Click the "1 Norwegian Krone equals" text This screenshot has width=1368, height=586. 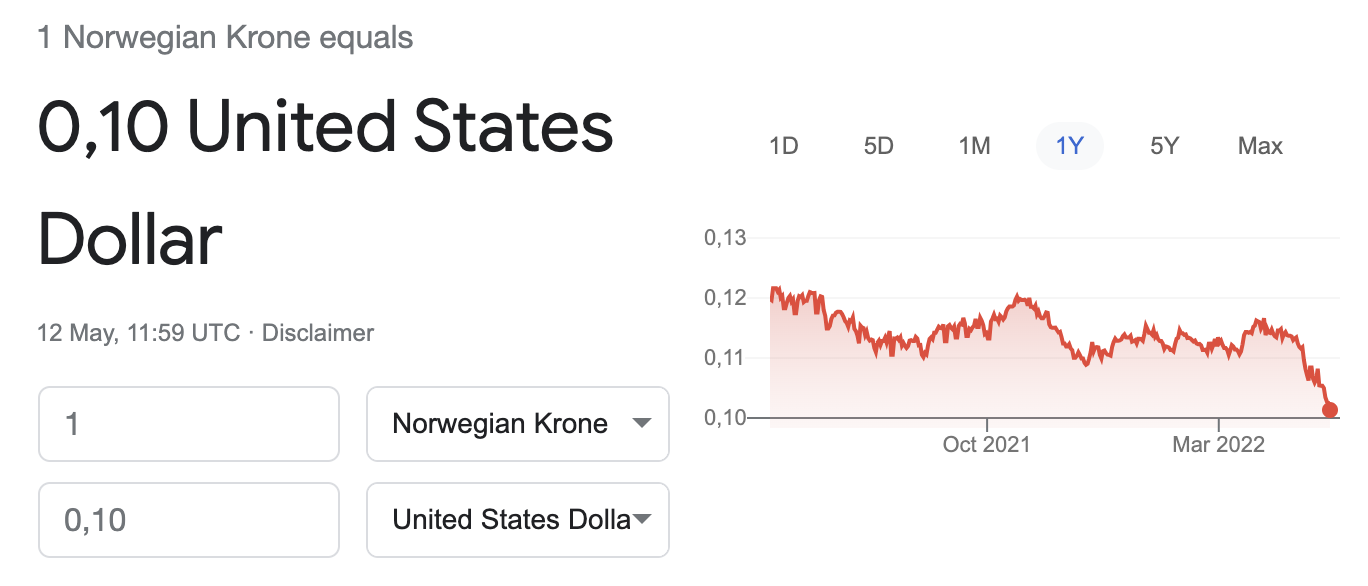tap(225, 39)
